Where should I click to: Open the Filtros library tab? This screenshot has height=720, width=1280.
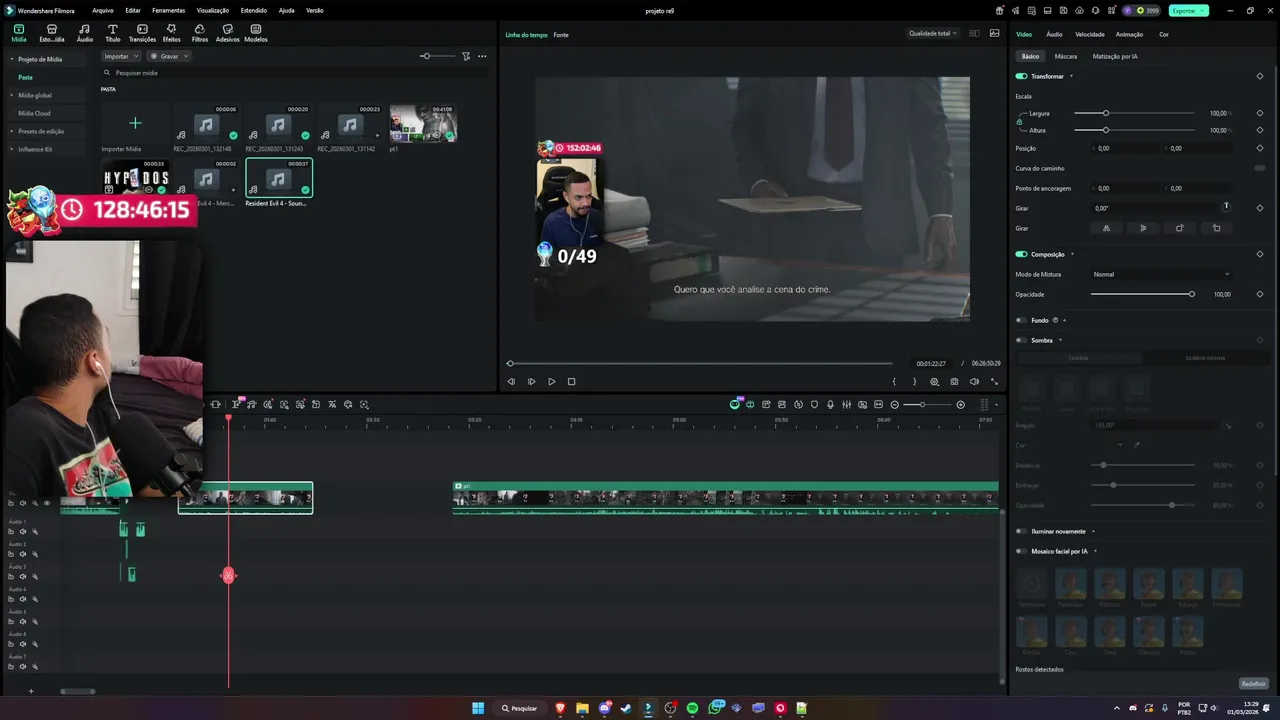pos(200,33)
